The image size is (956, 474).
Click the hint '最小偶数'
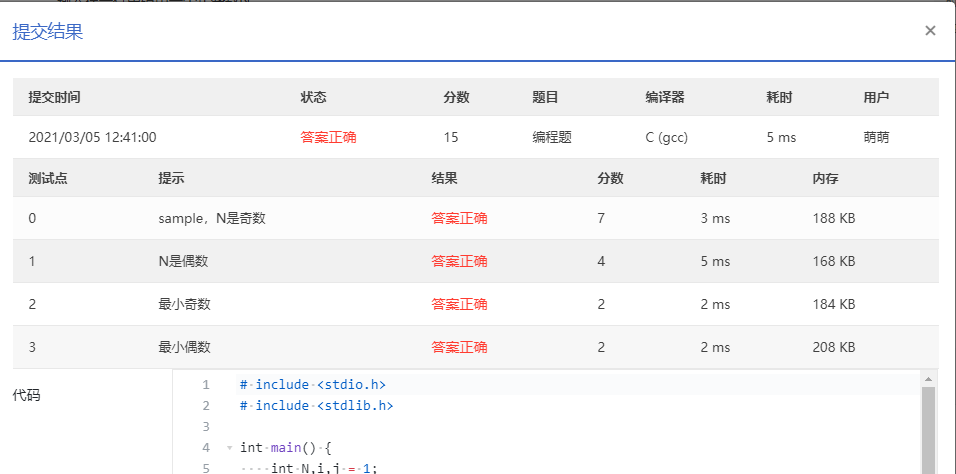(x=184, y=347)
